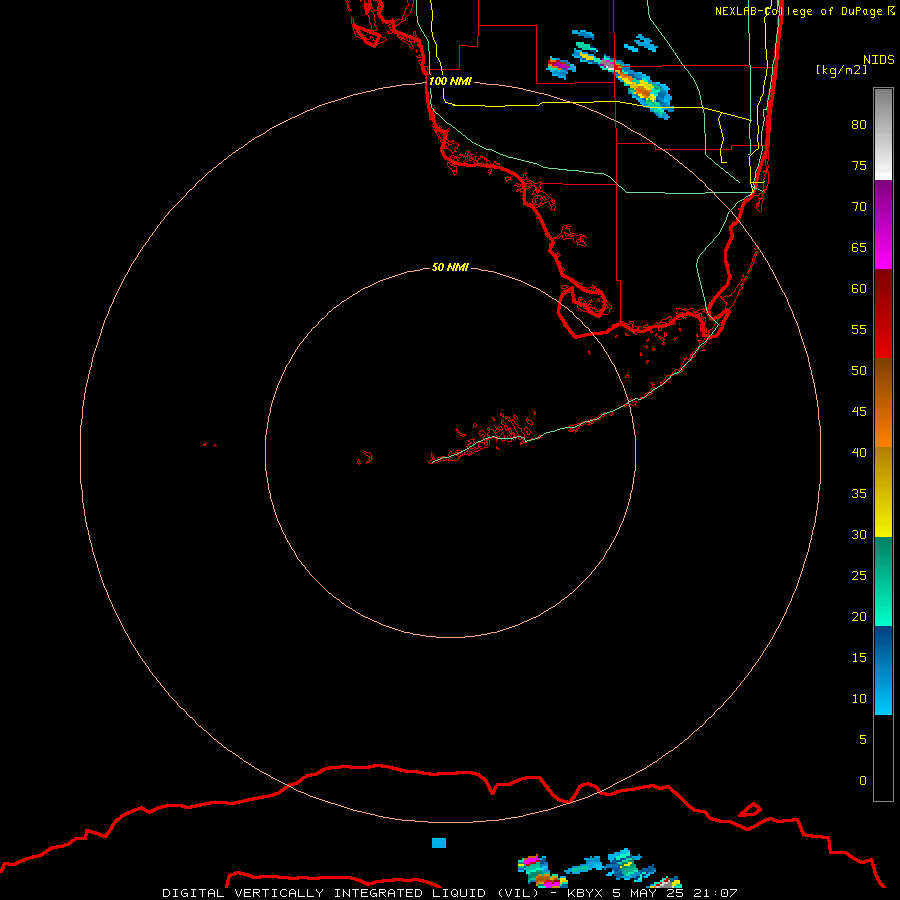Click the NIDS label above the scale
The width and height of the screenshot is (900, 900).
[x=878, y=59]
